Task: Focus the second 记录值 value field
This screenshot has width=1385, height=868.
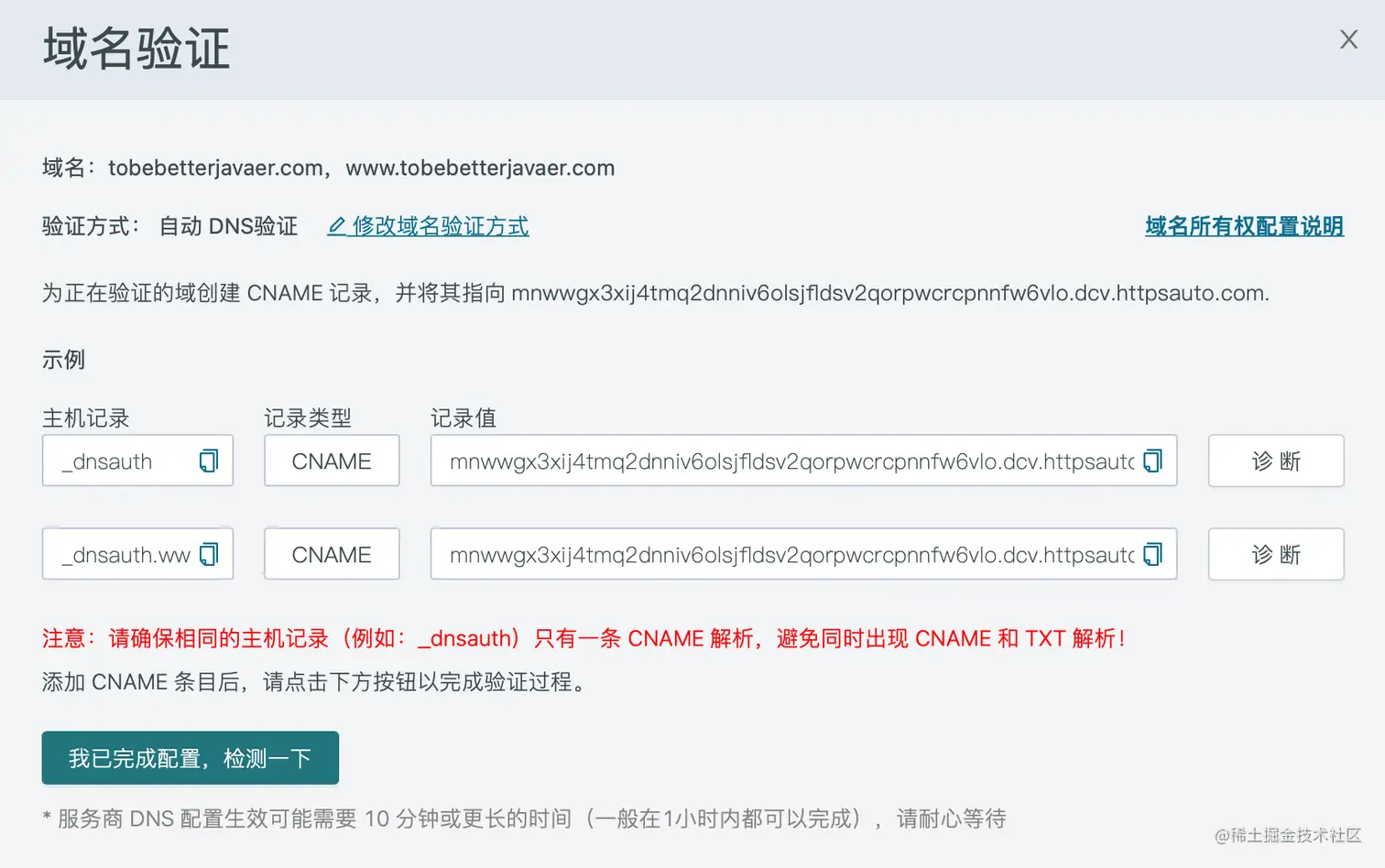Action: [x=803, y=554]
